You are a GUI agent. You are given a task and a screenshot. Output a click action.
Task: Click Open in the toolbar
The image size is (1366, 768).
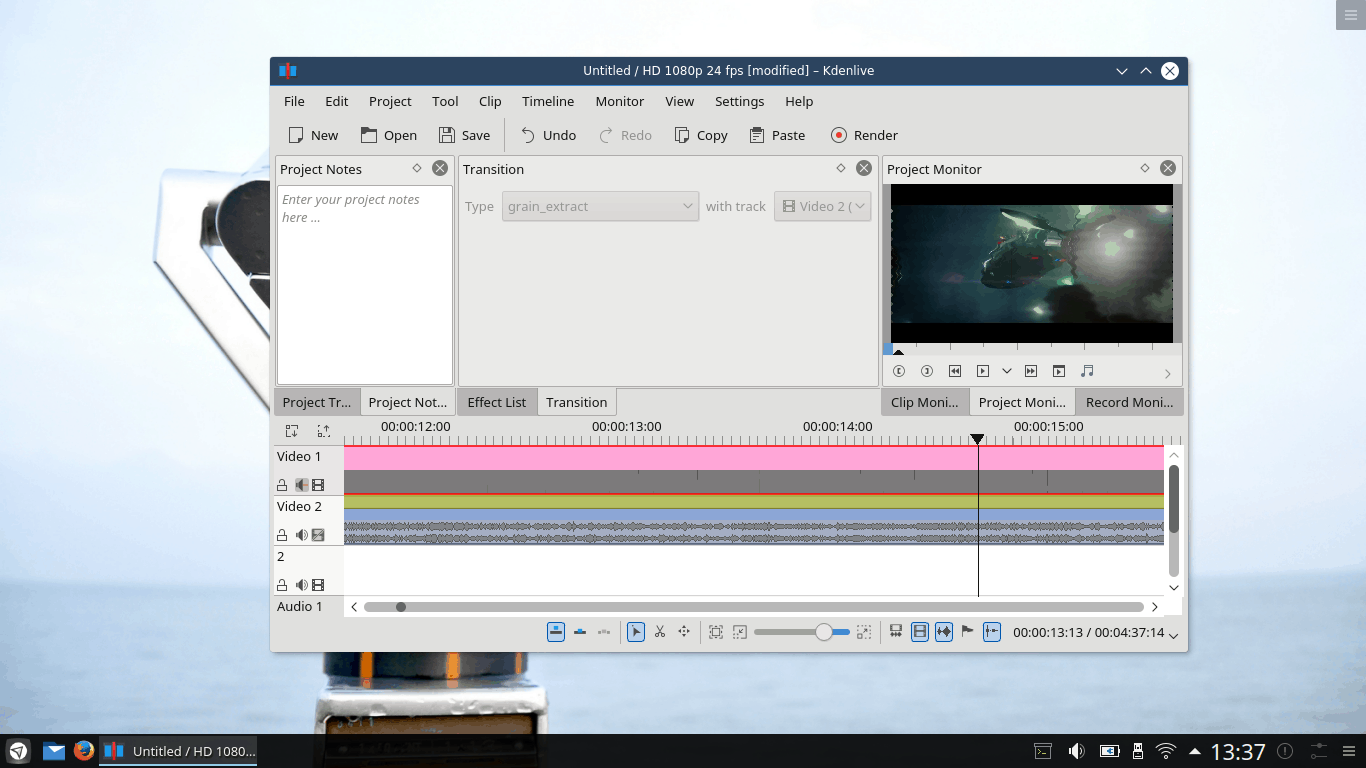(389, 135)
